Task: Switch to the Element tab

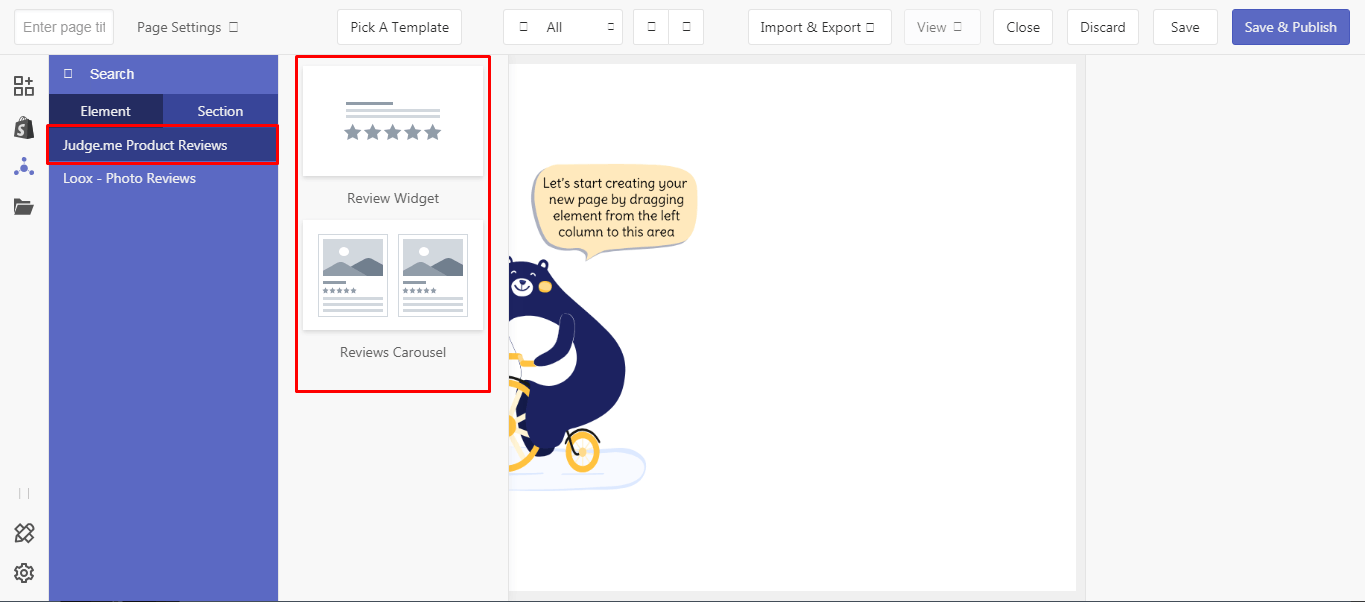Action: tap(106, 111)
